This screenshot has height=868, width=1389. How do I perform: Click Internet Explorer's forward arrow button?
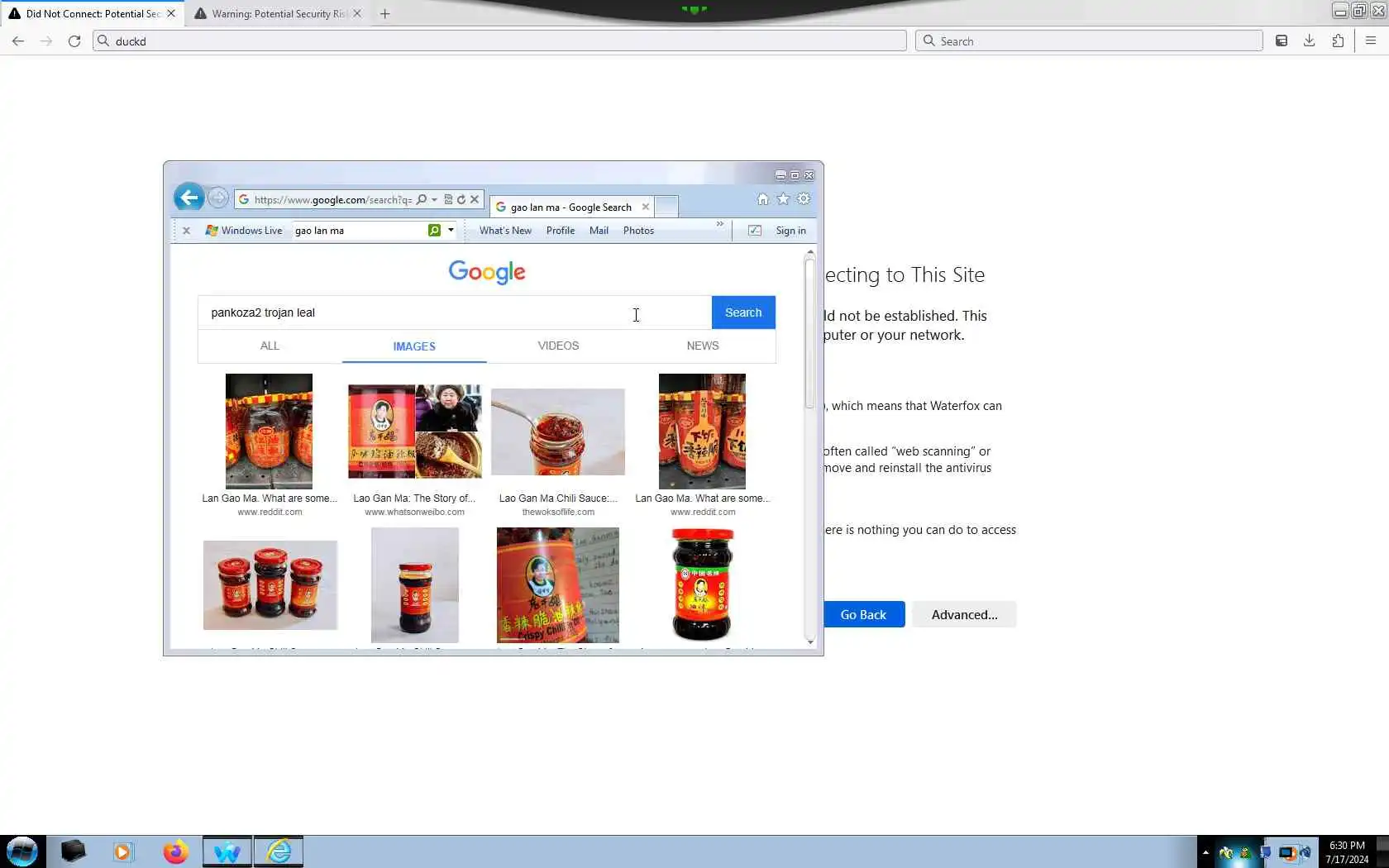coord(218,198)
